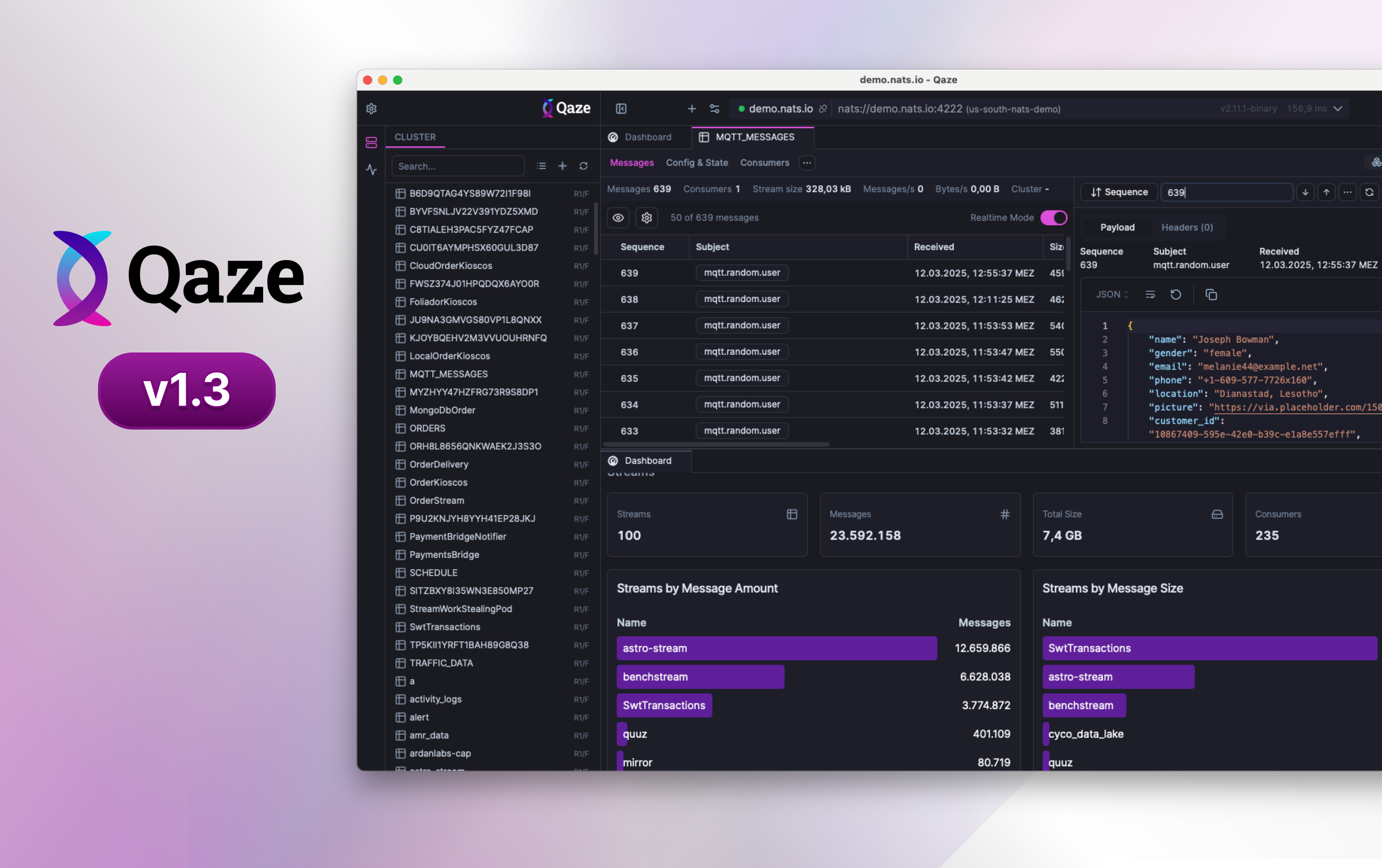
Task: Open the activity monitor icon below the streams icon
Action: click(x=371, y=170)
